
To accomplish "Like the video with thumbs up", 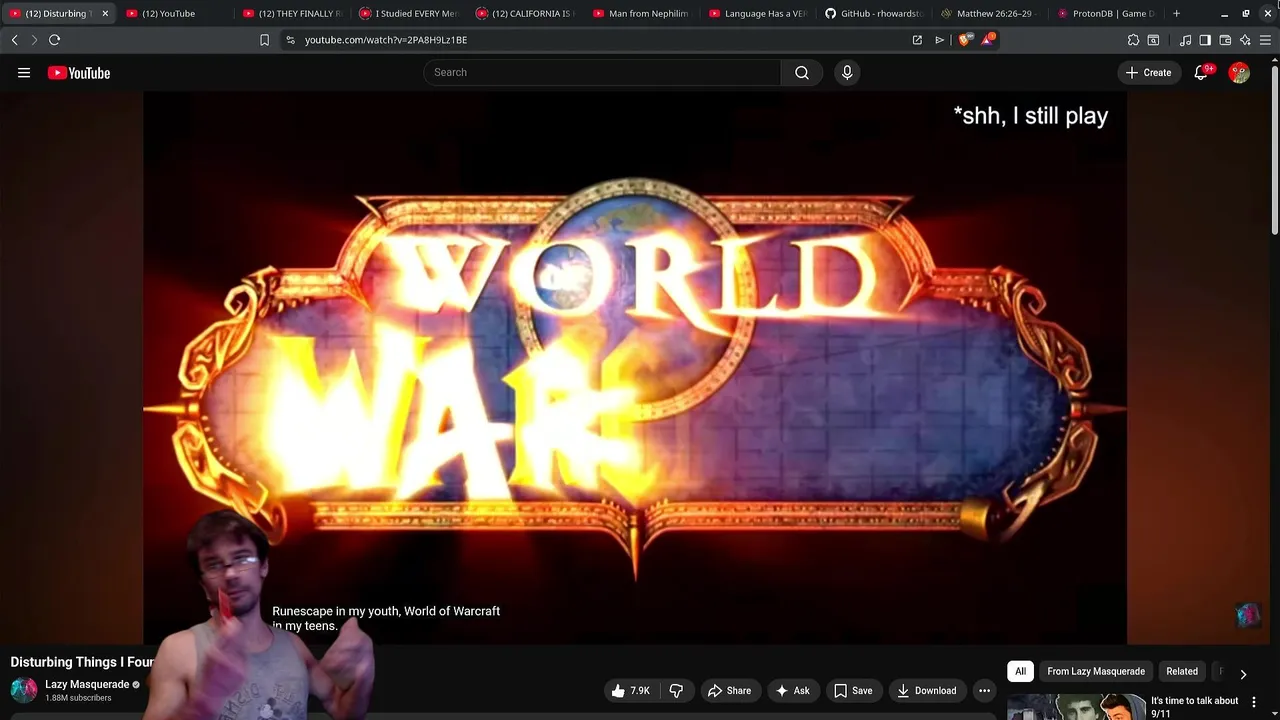I will click(x=631, y=690).
